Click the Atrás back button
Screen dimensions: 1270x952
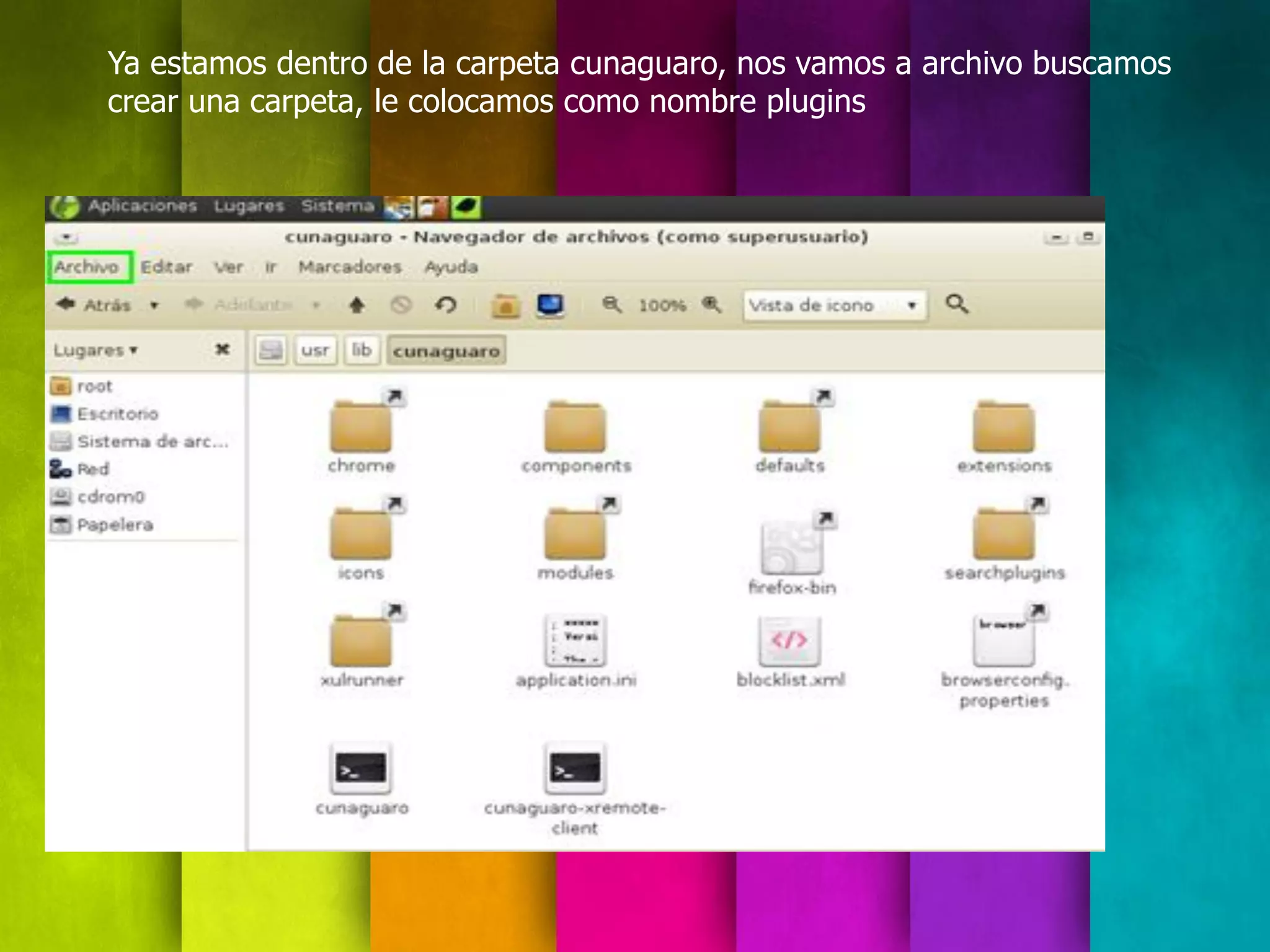94,305
